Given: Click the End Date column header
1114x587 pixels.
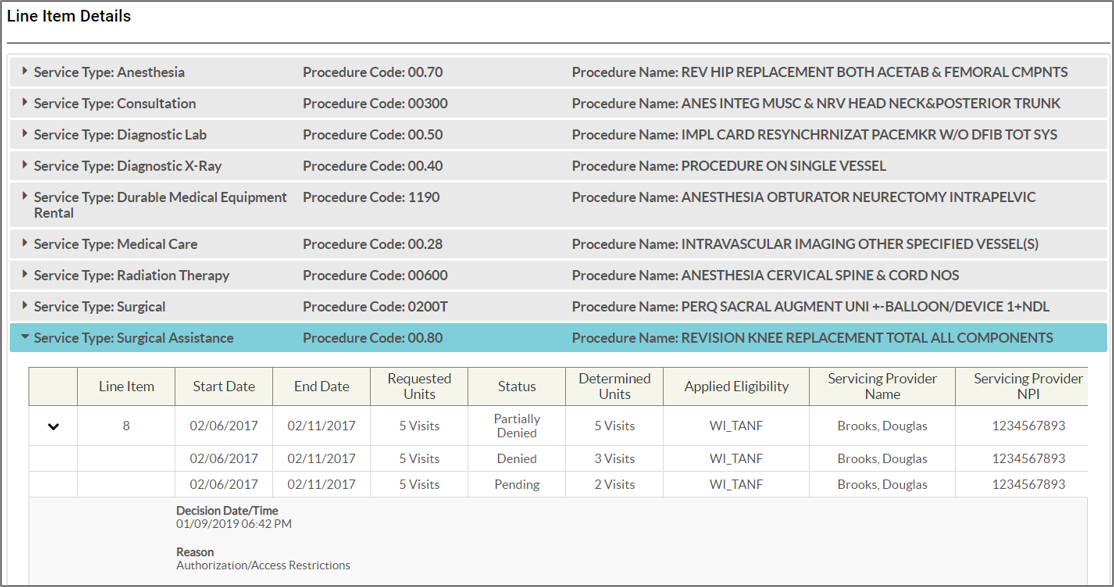Looking at the screenshot, I should [321, 386].
